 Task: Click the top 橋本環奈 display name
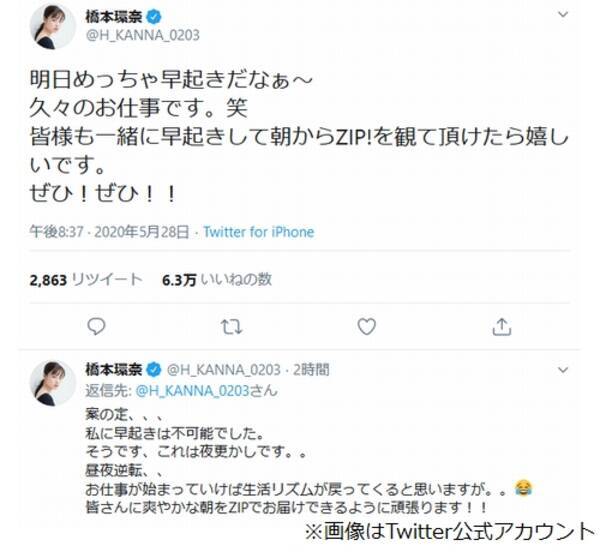[114, 17]
